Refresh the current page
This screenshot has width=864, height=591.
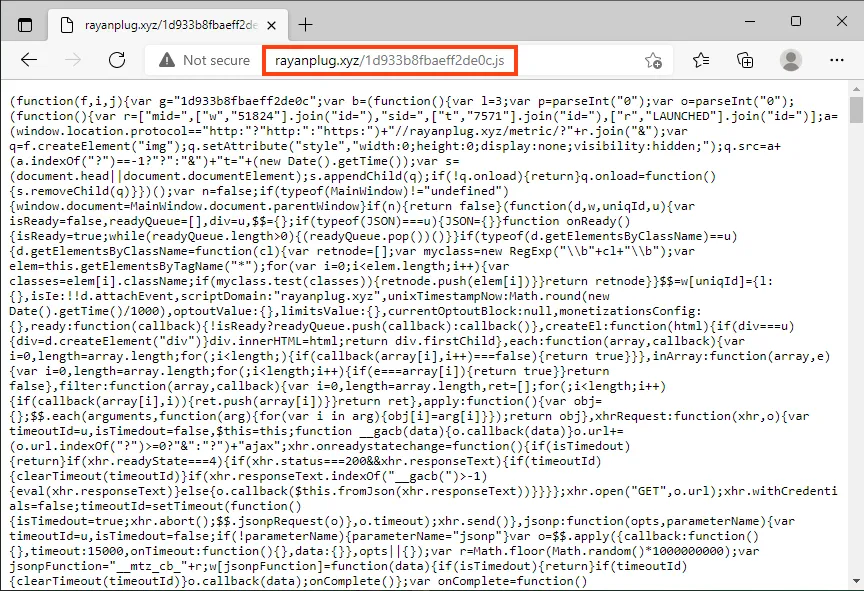117,60
